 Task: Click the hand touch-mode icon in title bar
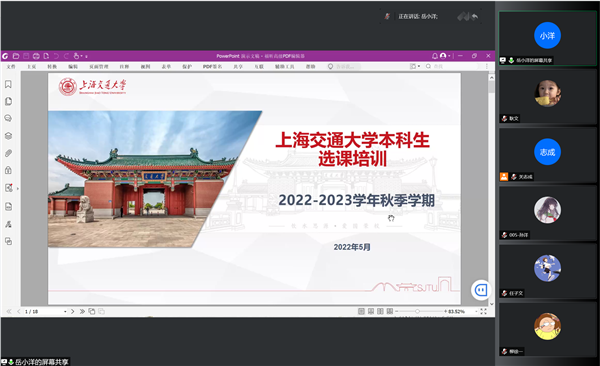click(x=77, y=56)
